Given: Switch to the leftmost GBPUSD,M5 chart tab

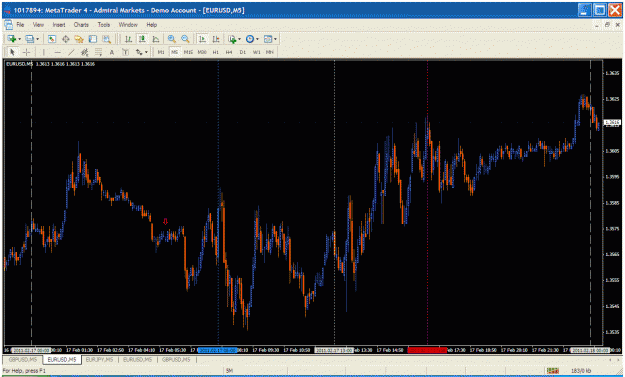Looking at the screenshot, I should coord(23,360).
